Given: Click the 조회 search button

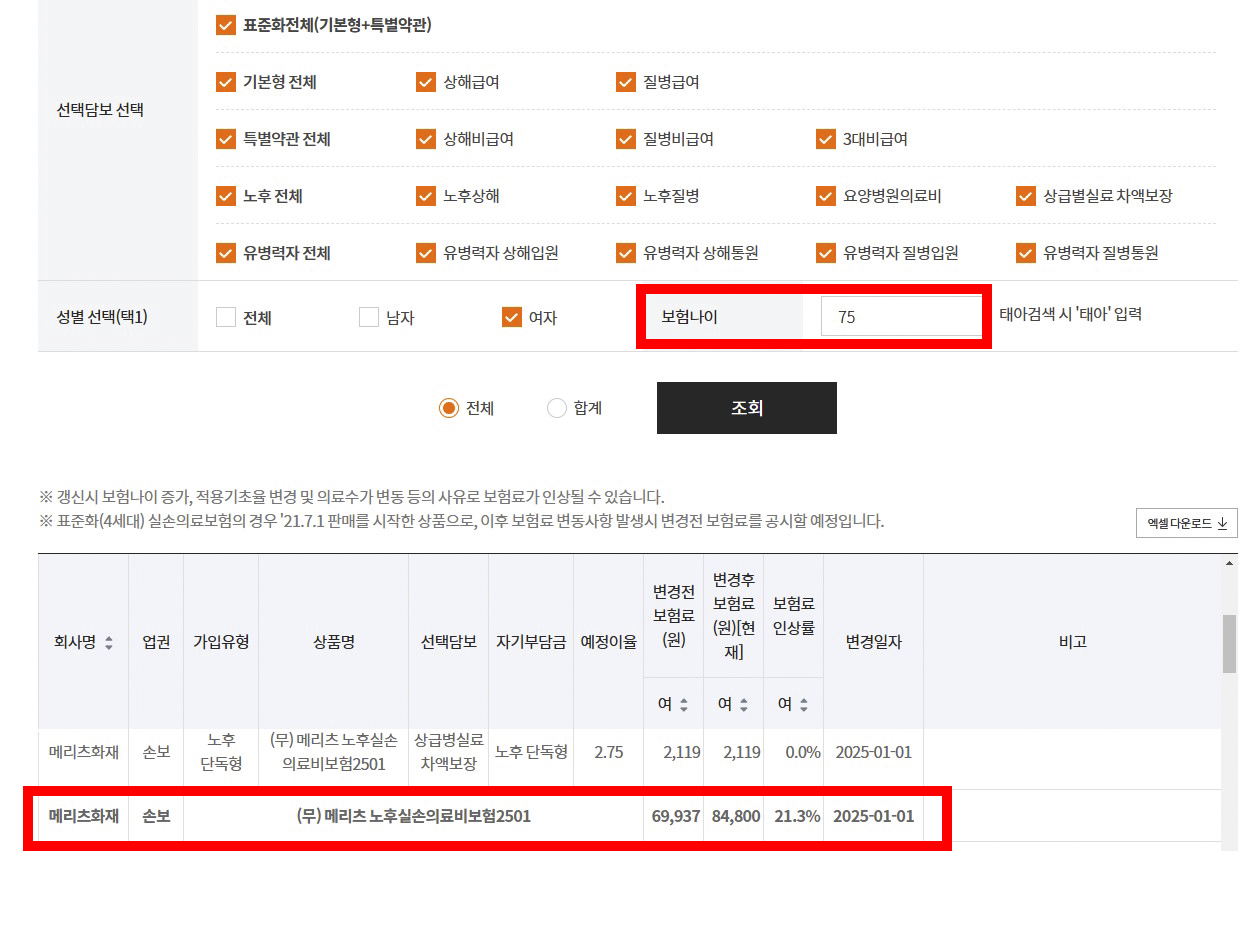Looking at the screenshot, I should [747, 408].
